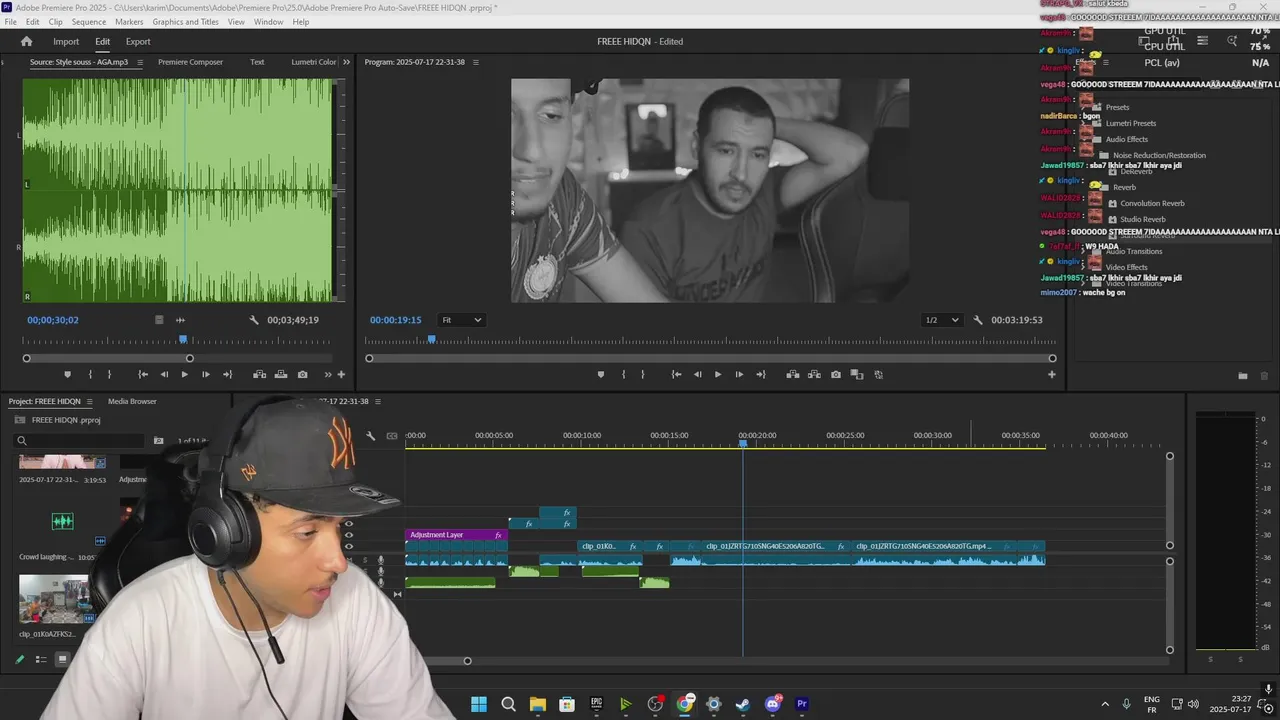The height and width of the screenshot is (720, 1280).
Task: Switch Project panel to Icon View
Action: [62, 659]
